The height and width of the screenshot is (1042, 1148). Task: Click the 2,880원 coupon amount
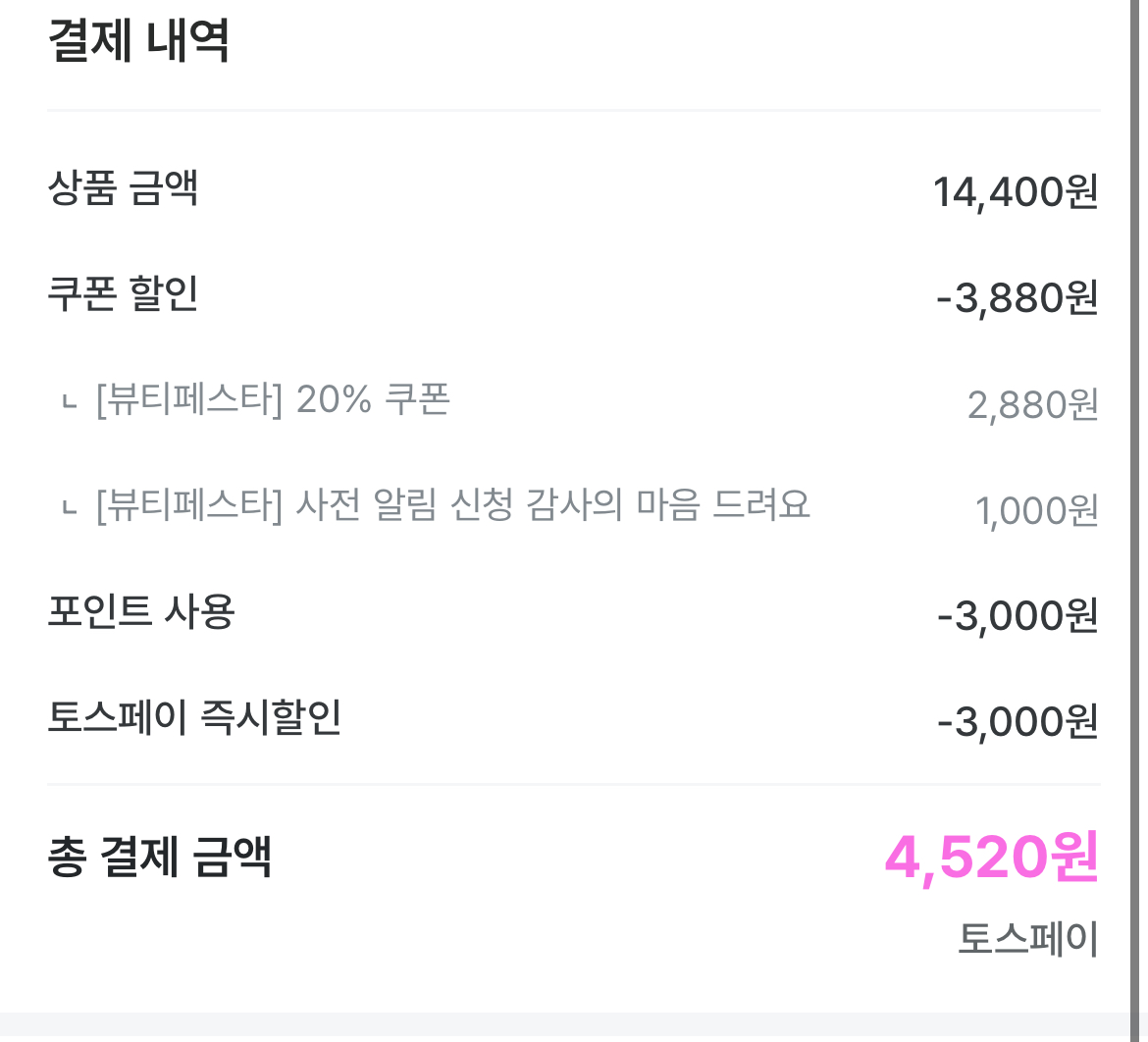tap(1032, 405)
